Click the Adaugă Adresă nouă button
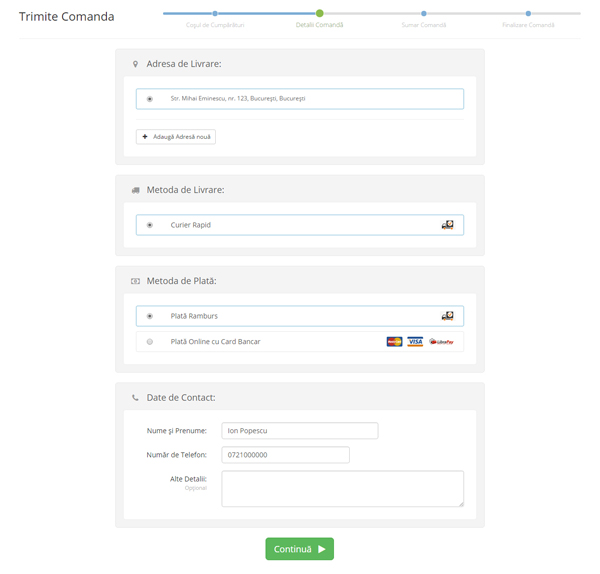This screenshot has width=600, height=574. coord(176,136)
